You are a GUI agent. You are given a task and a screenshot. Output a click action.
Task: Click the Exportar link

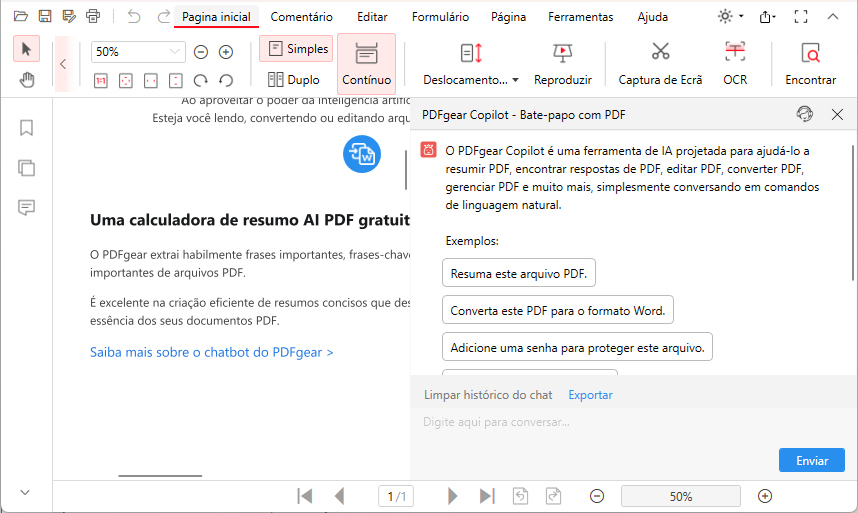click(x=590, y=395)
